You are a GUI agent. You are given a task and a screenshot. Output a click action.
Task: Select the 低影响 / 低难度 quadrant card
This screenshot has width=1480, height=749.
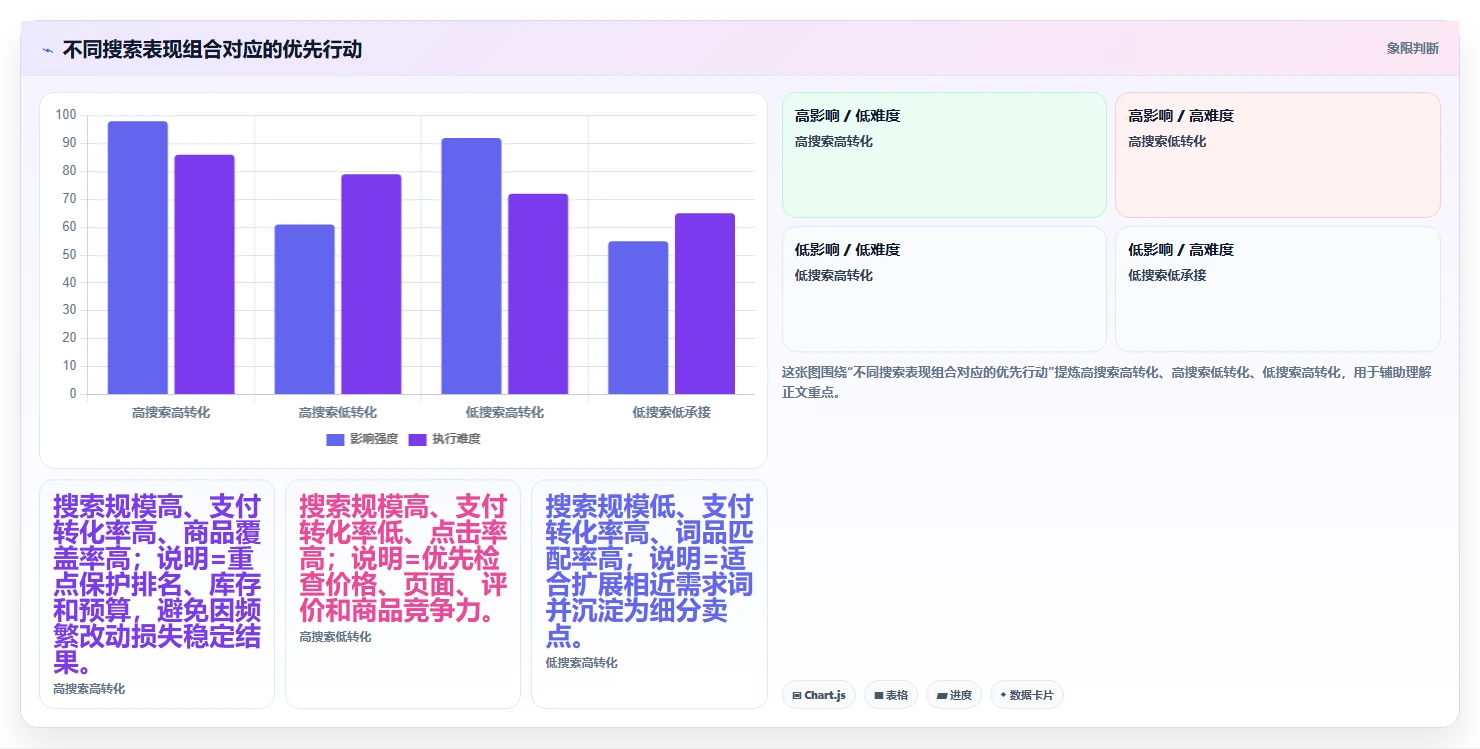pyautogui.click(x=944, y=289)
